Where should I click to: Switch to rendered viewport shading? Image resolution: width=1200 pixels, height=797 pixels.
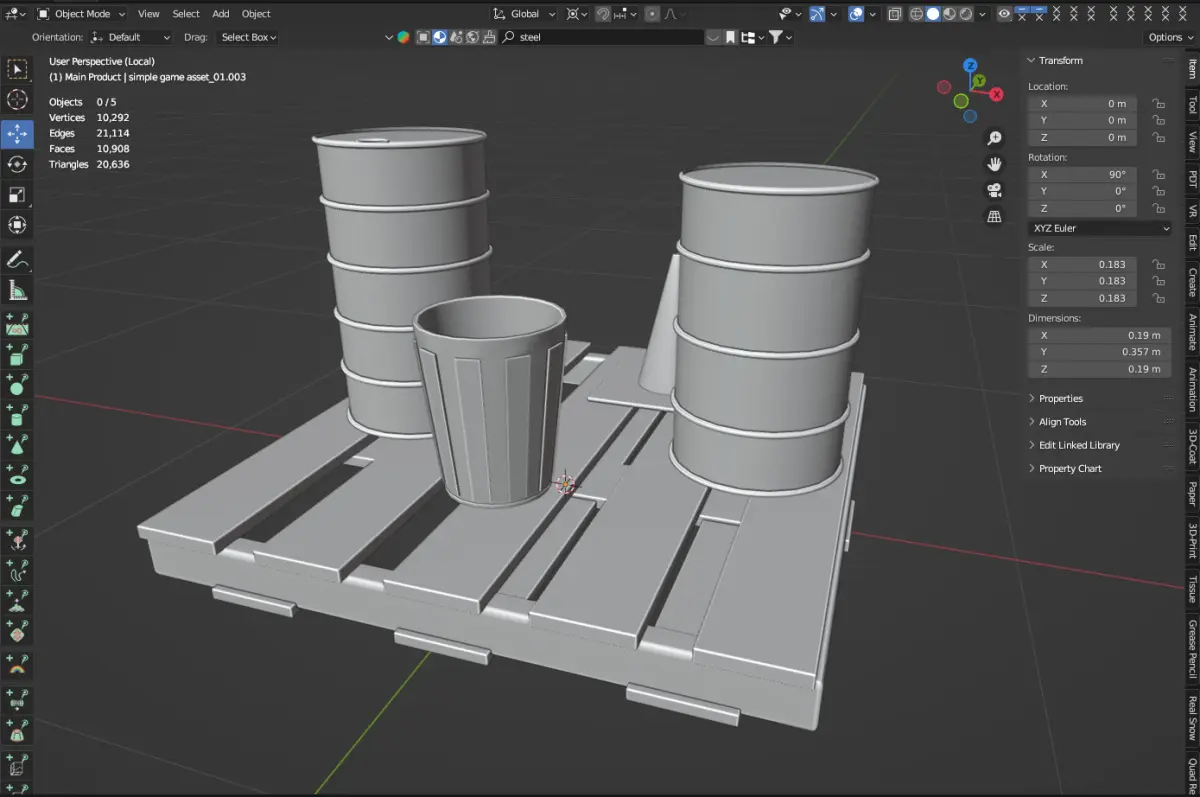966,14
